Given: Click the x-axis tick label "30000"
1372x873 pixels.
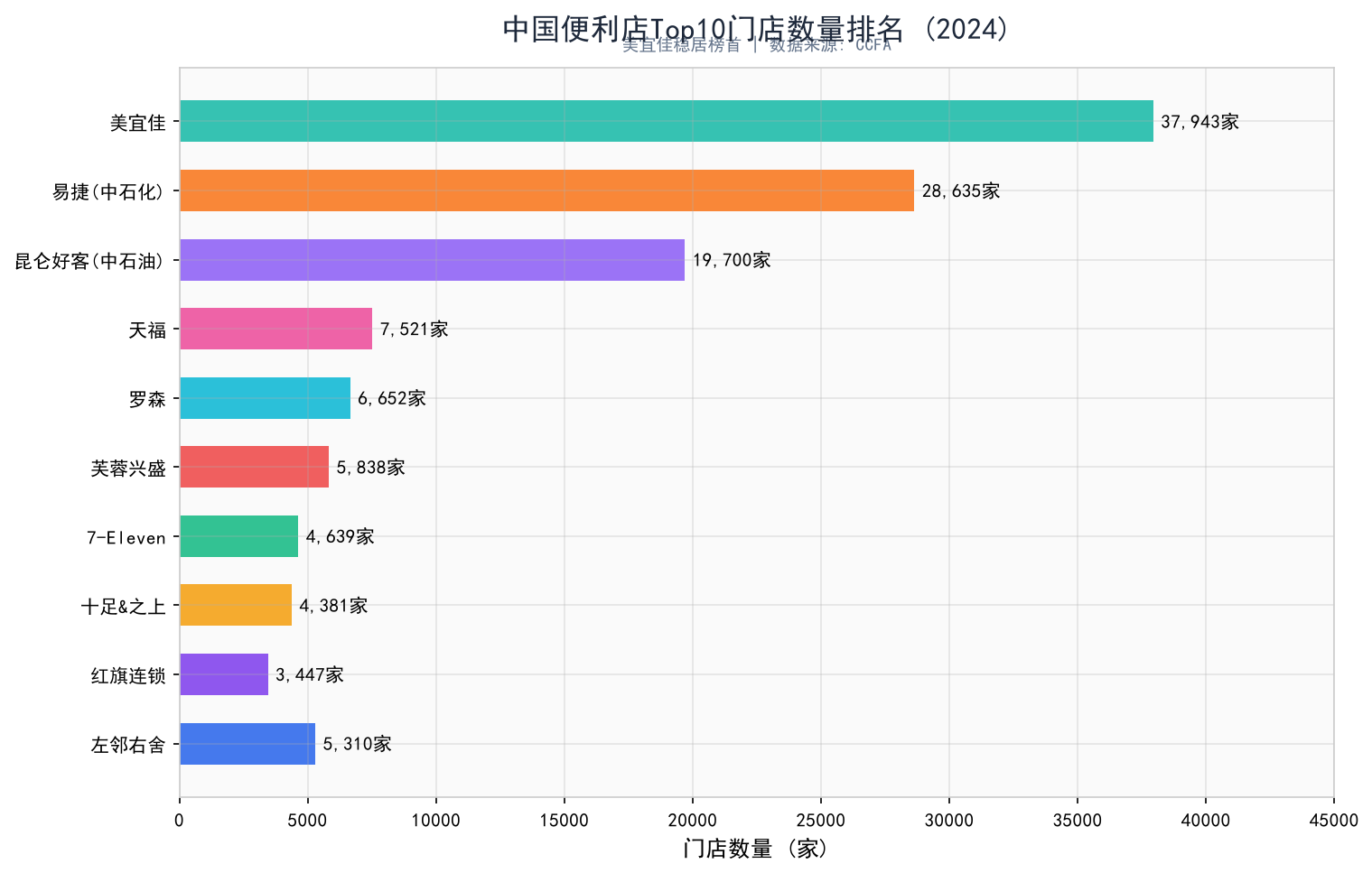Looking at the screenshot, I should [x=949, y=820].
